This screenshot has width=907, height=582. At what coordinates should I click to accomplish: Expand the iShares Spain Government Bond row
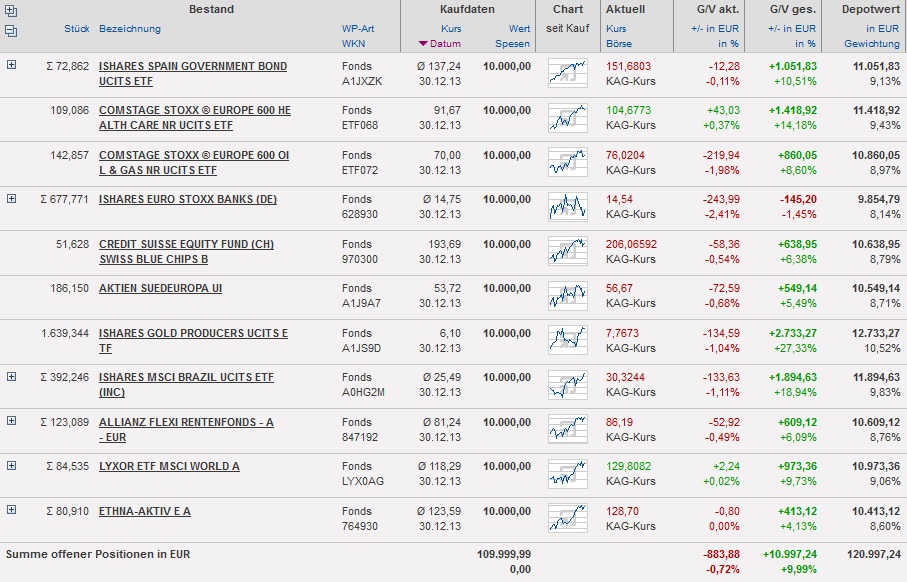12,65
